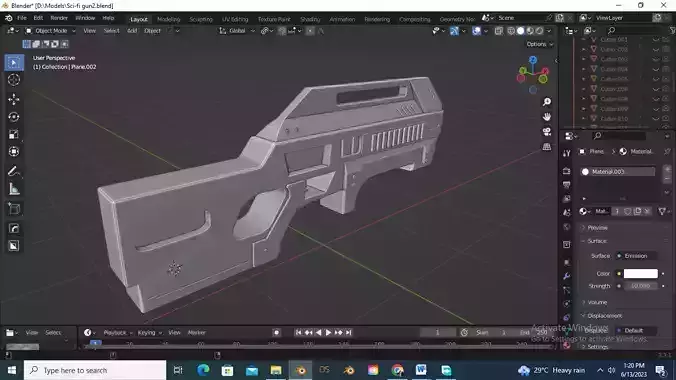The image size is (676, 380).
Task: Click the navigation gizmo Z axis
Action: pyautogui.click(x=533, y=60)
